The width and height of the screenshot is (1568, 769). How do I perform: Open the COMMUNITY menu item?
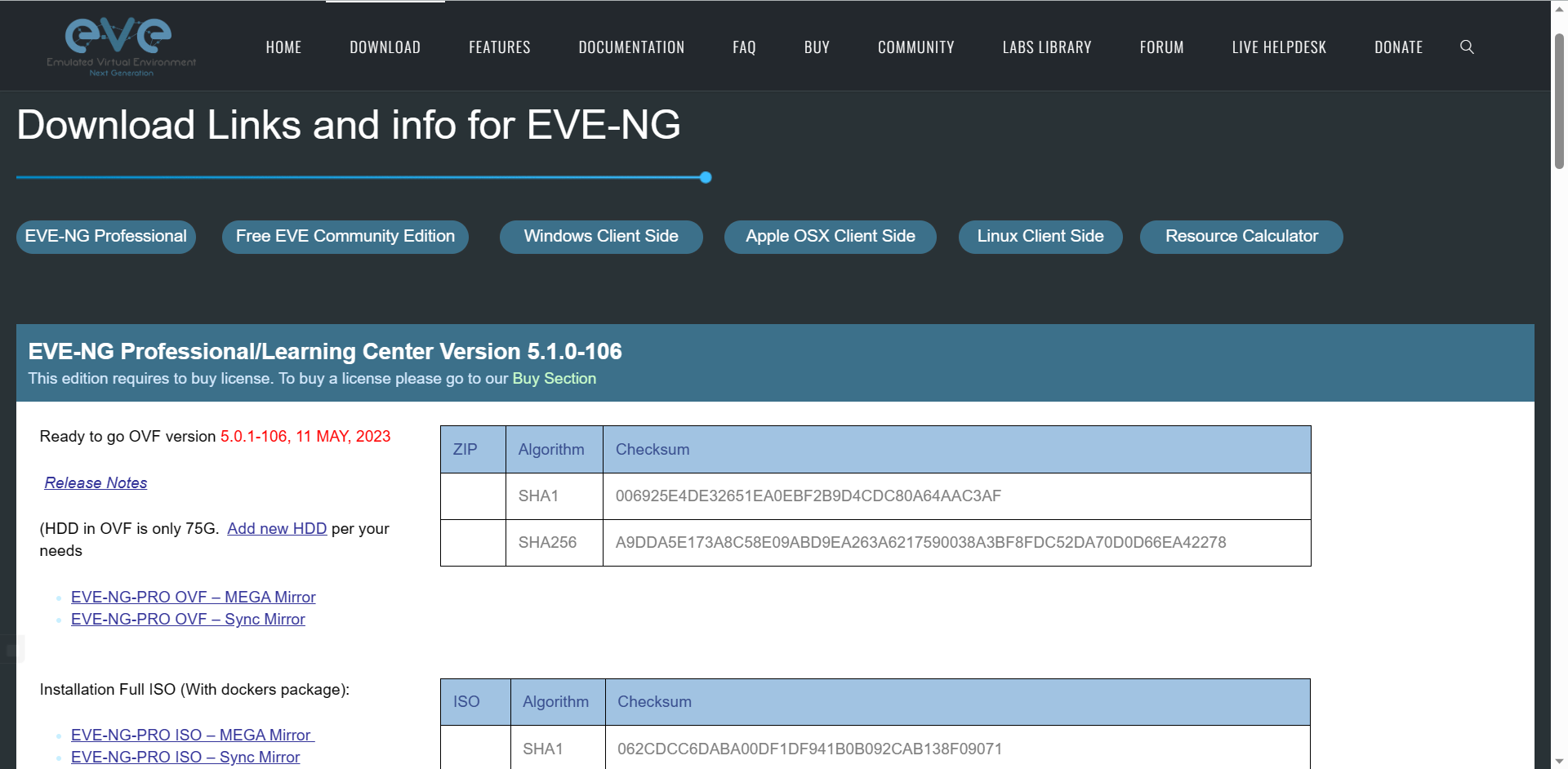[915, 47]
